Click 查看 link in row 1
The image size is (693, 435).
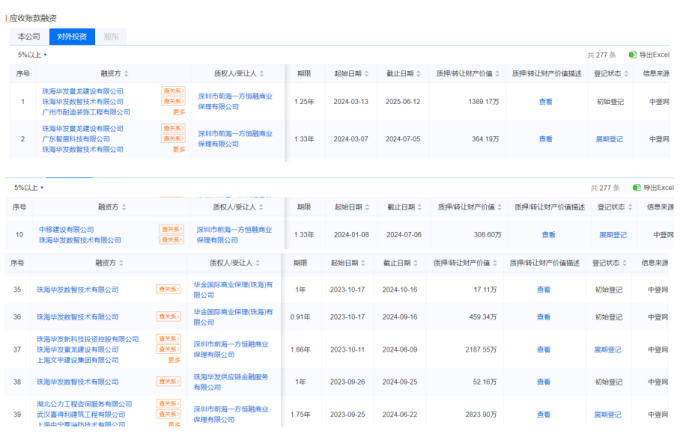(x=546, y=101)
